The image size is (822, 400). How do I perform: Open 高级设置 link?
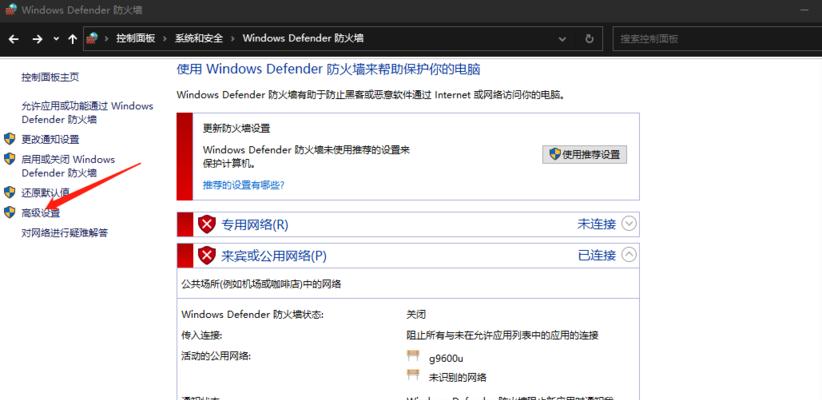[x=41, y=213]
